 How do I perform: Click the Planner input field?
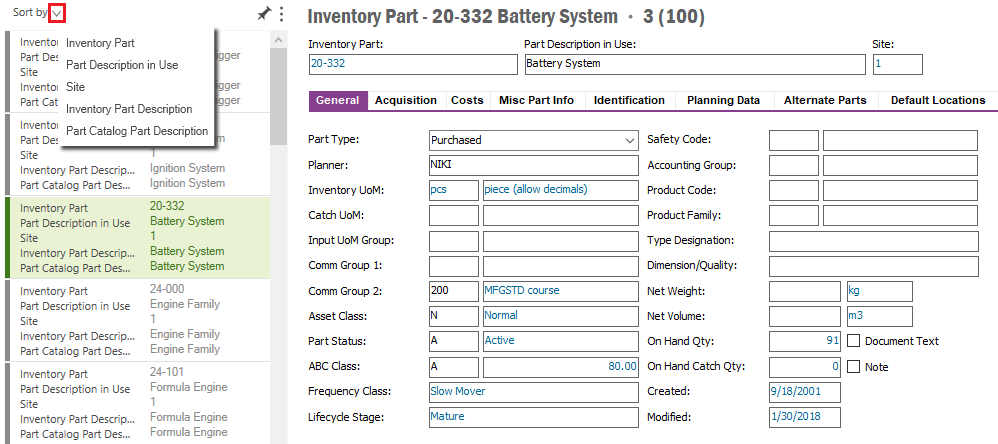533,165
